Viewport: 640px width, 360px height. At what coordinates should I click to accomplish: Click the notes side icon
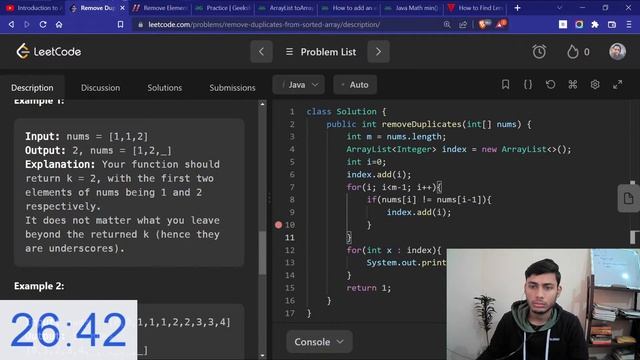coord(629,199)
